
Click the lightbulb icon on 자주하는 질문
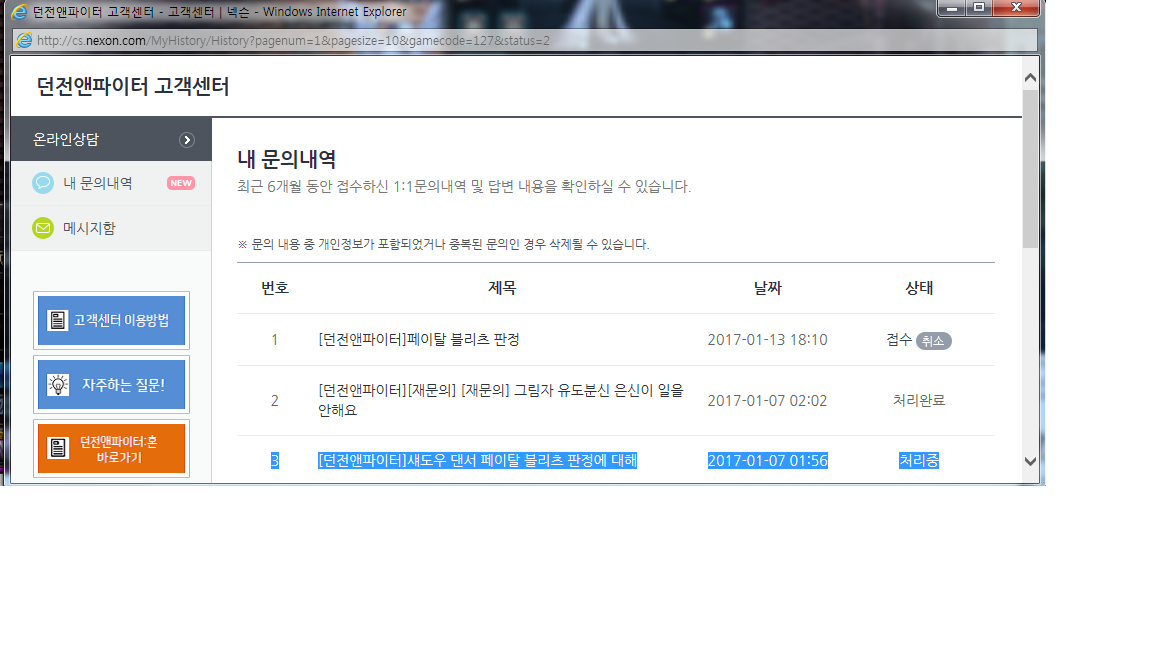coord(57,384)
